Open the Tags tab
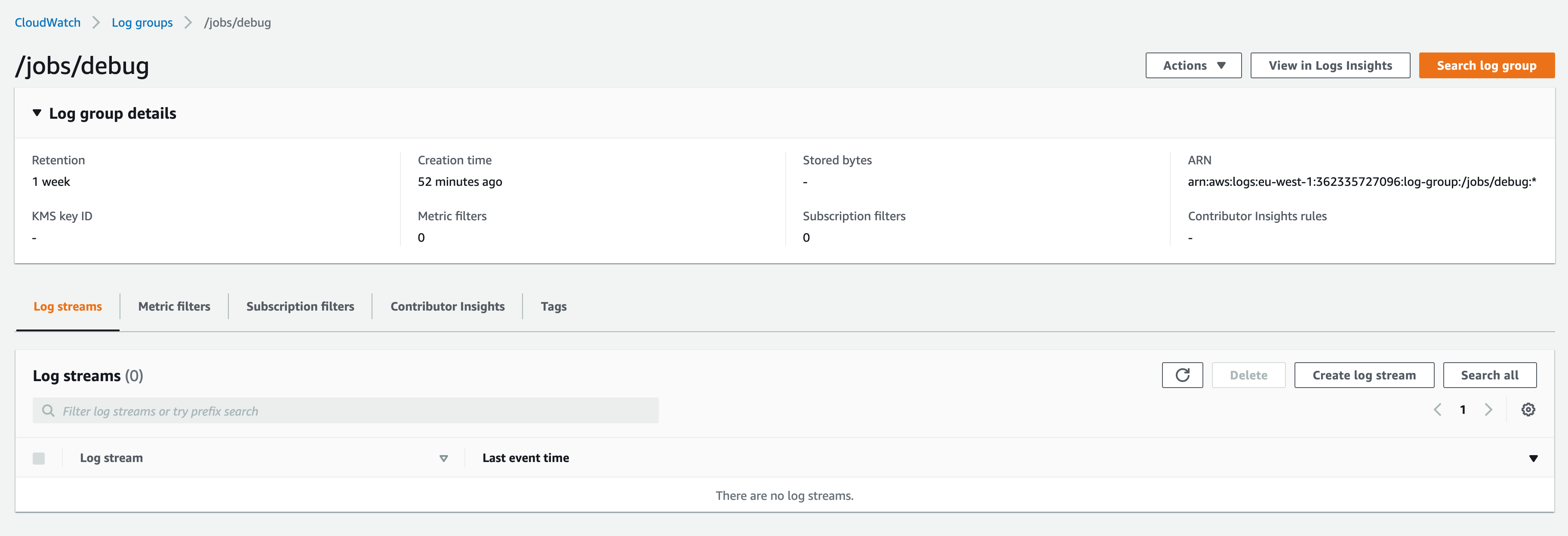1568x536 pixels. click(553, 306)
